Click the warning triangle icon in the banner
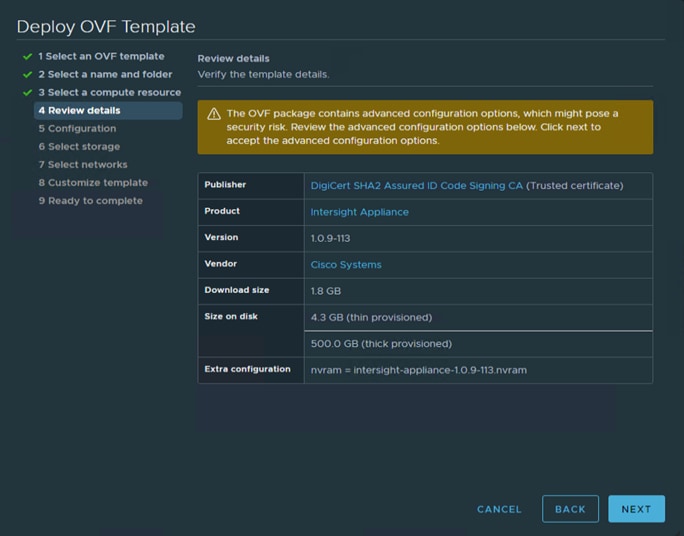 [x=214, y=114]
